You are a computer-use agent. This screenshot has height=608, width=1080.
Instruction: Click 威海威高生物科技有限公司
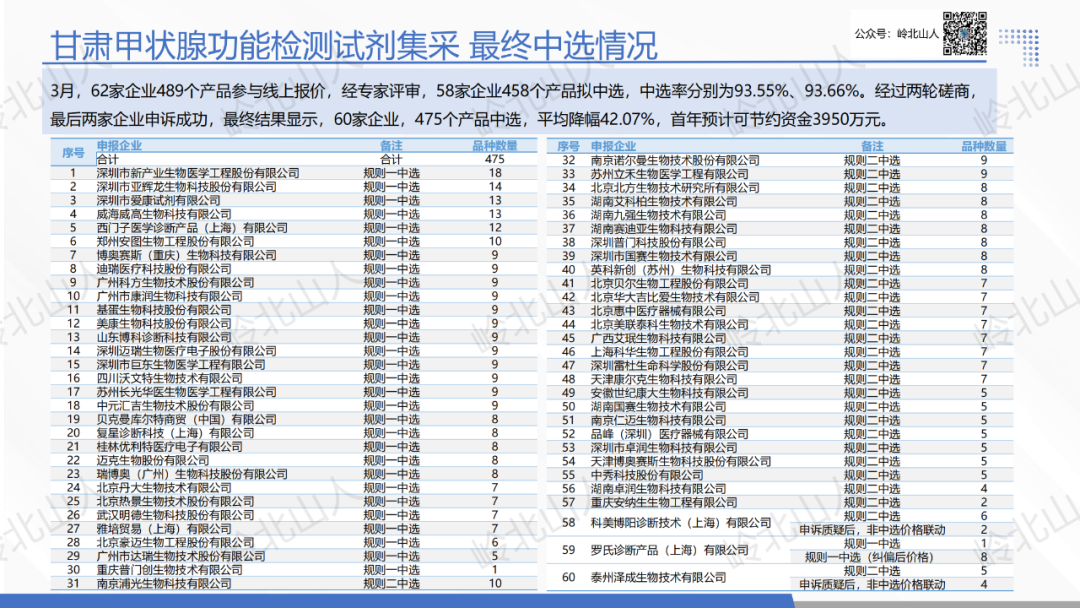[164, 214]
